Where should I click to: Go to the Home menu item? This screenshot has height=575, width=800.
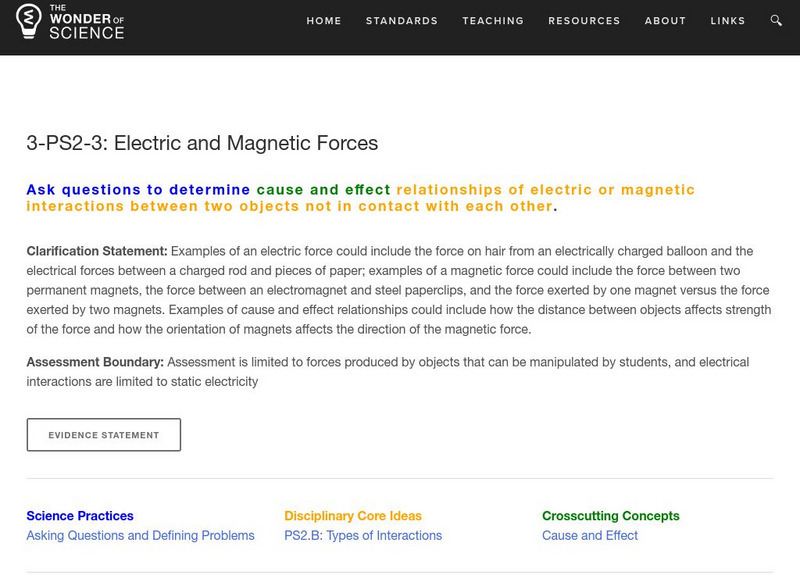click(323, 21)
